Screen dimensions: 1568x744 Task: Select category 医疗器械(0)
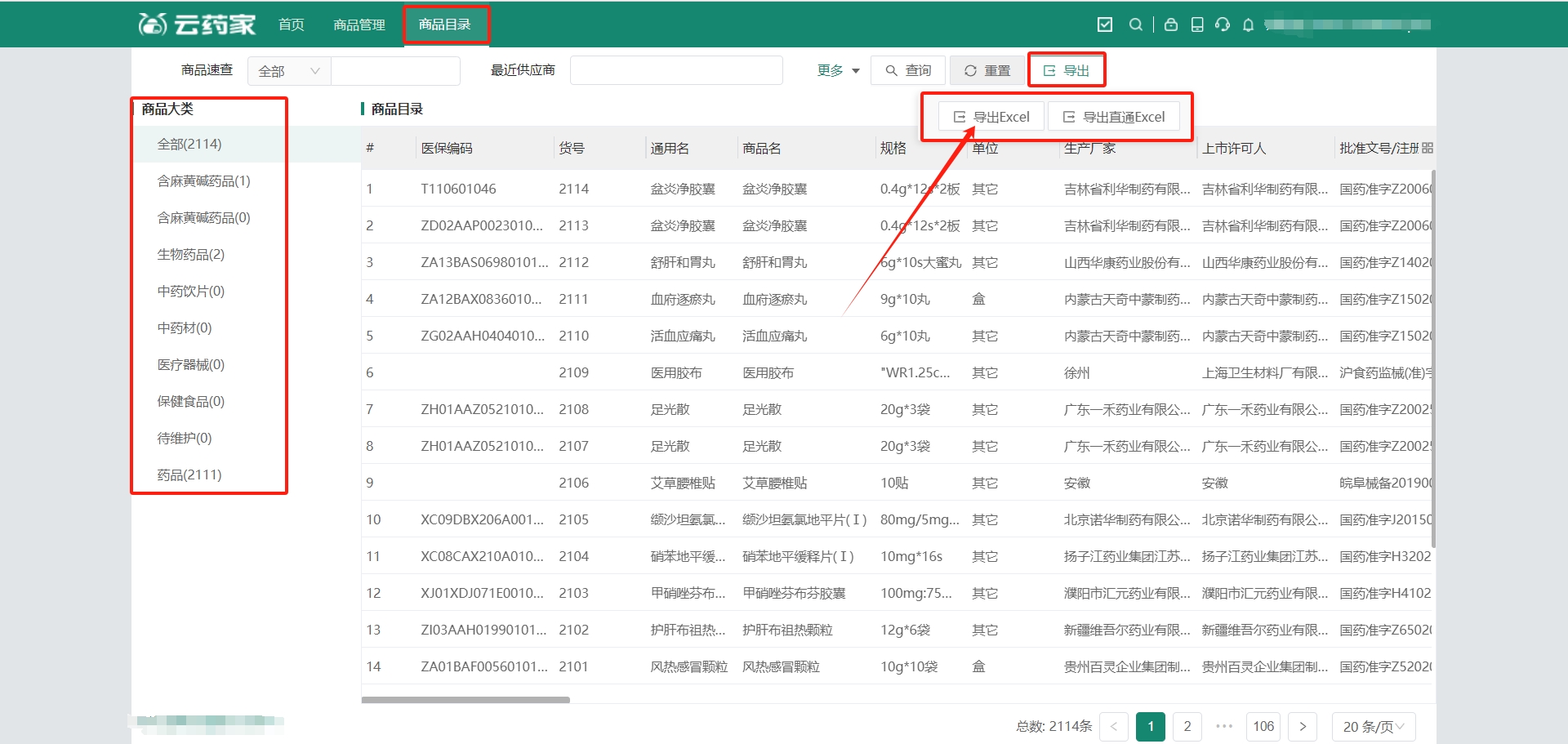coord(190,364)
